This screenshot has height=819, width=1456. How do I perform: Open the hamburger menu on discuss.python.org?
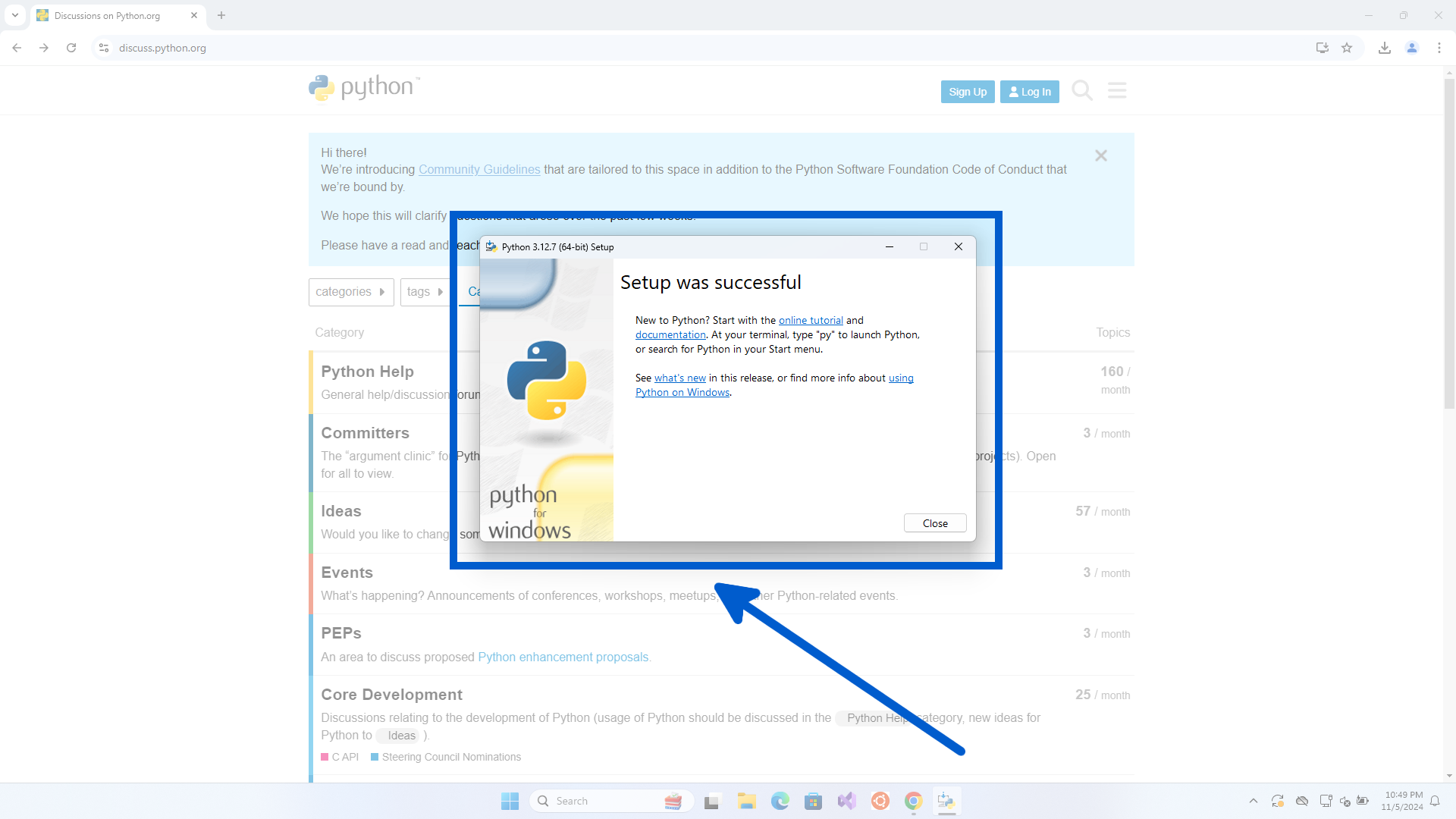coord(1117,90)
